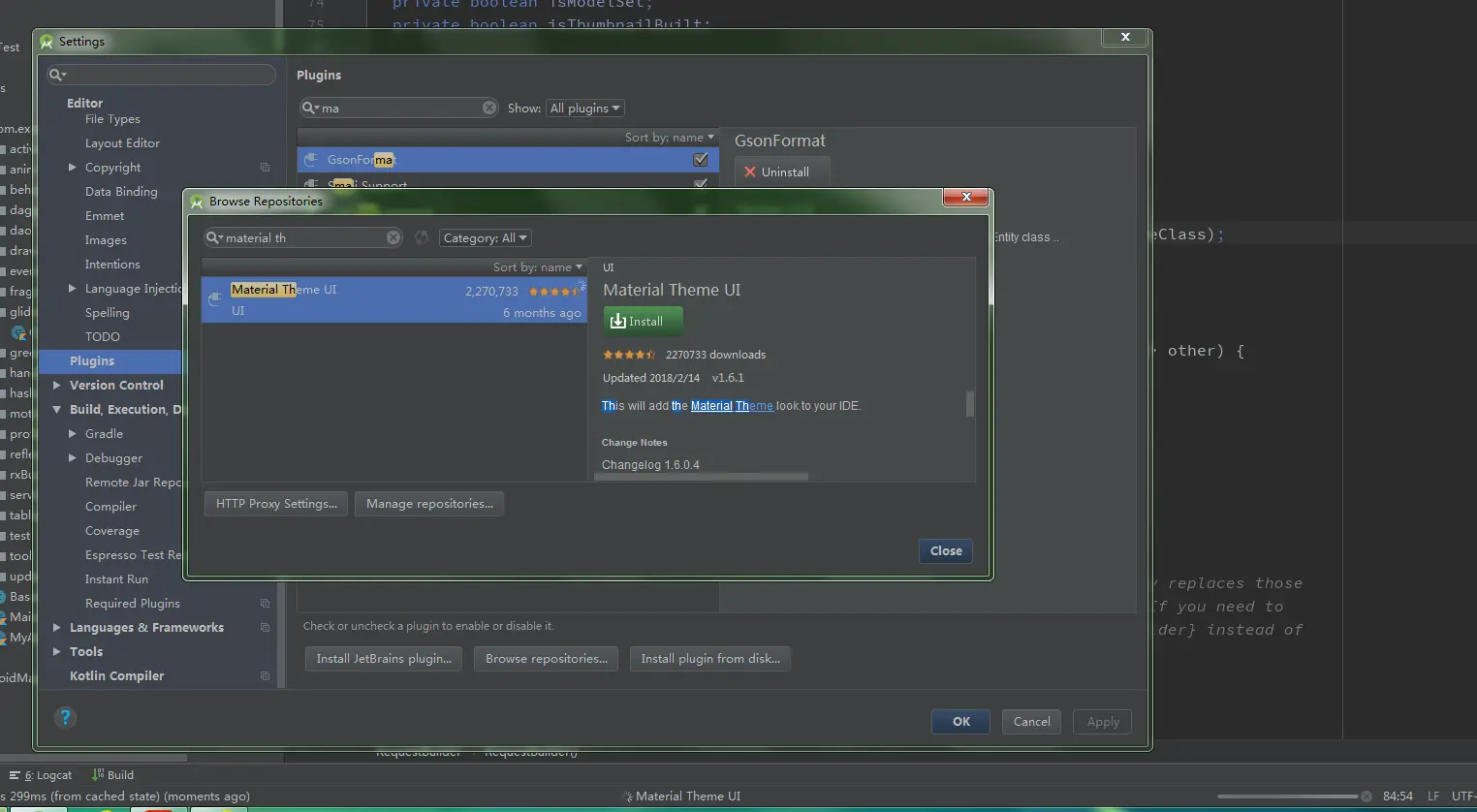Click Manage repositories button
This screenshot has width=1477, height=812.
click(429, 504)
